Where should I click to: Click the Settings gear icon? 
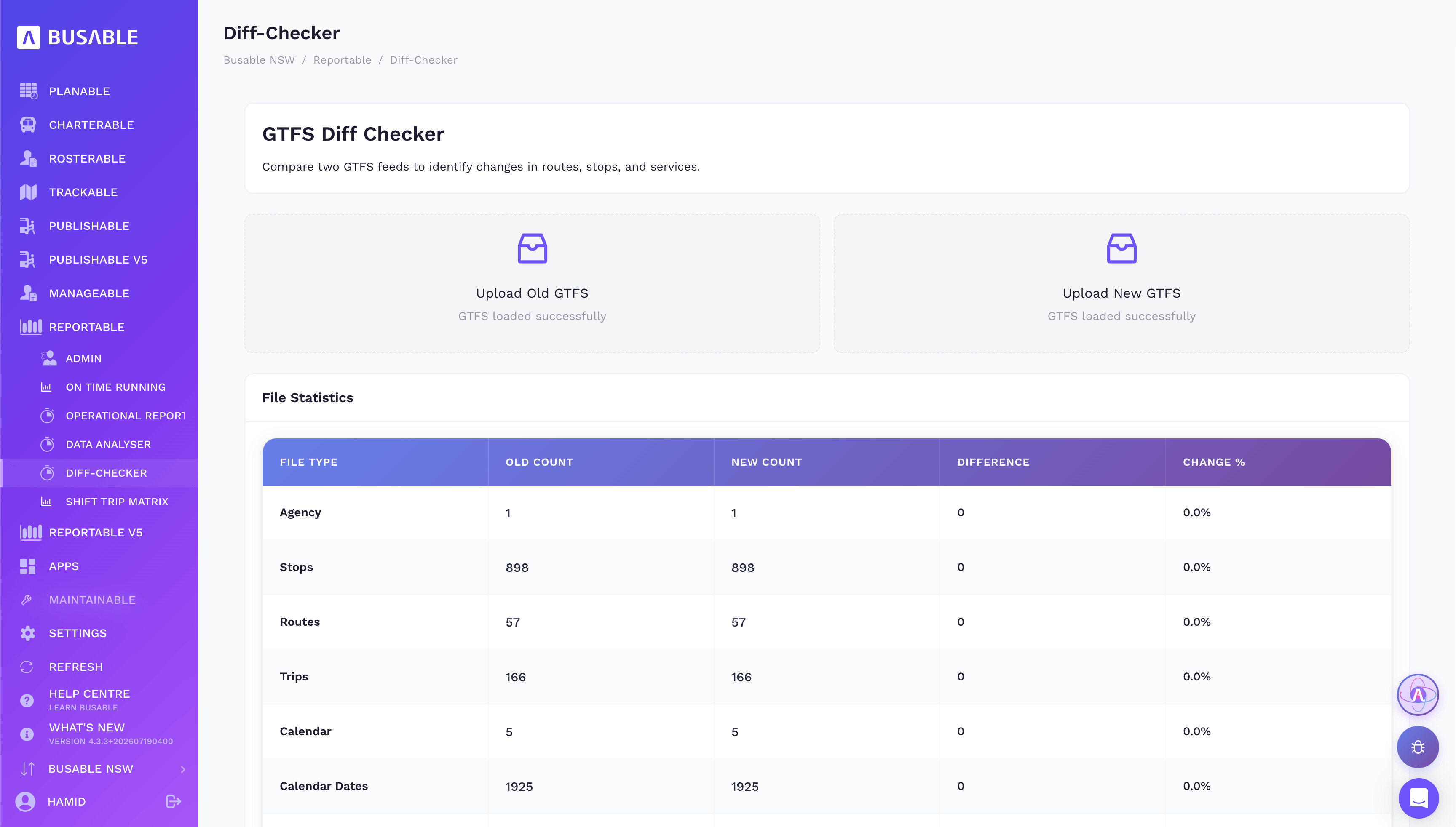point(27,633)
